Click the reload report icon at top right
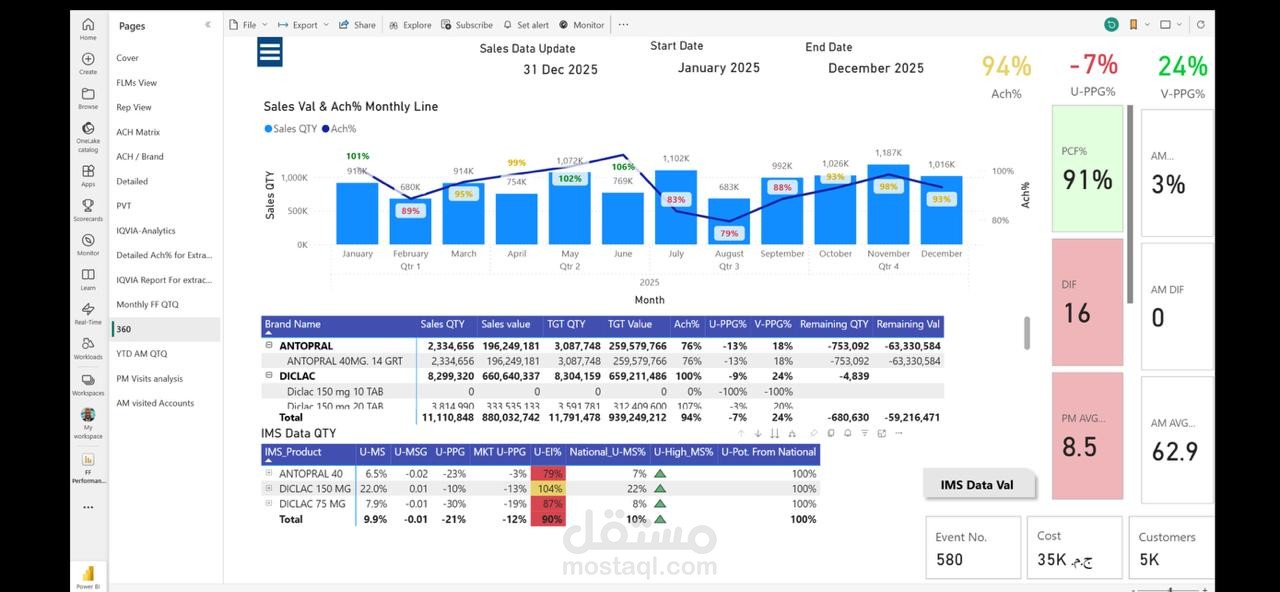Image resolution: width=1280 pixels, height=592 pixels. point(1201,24)
